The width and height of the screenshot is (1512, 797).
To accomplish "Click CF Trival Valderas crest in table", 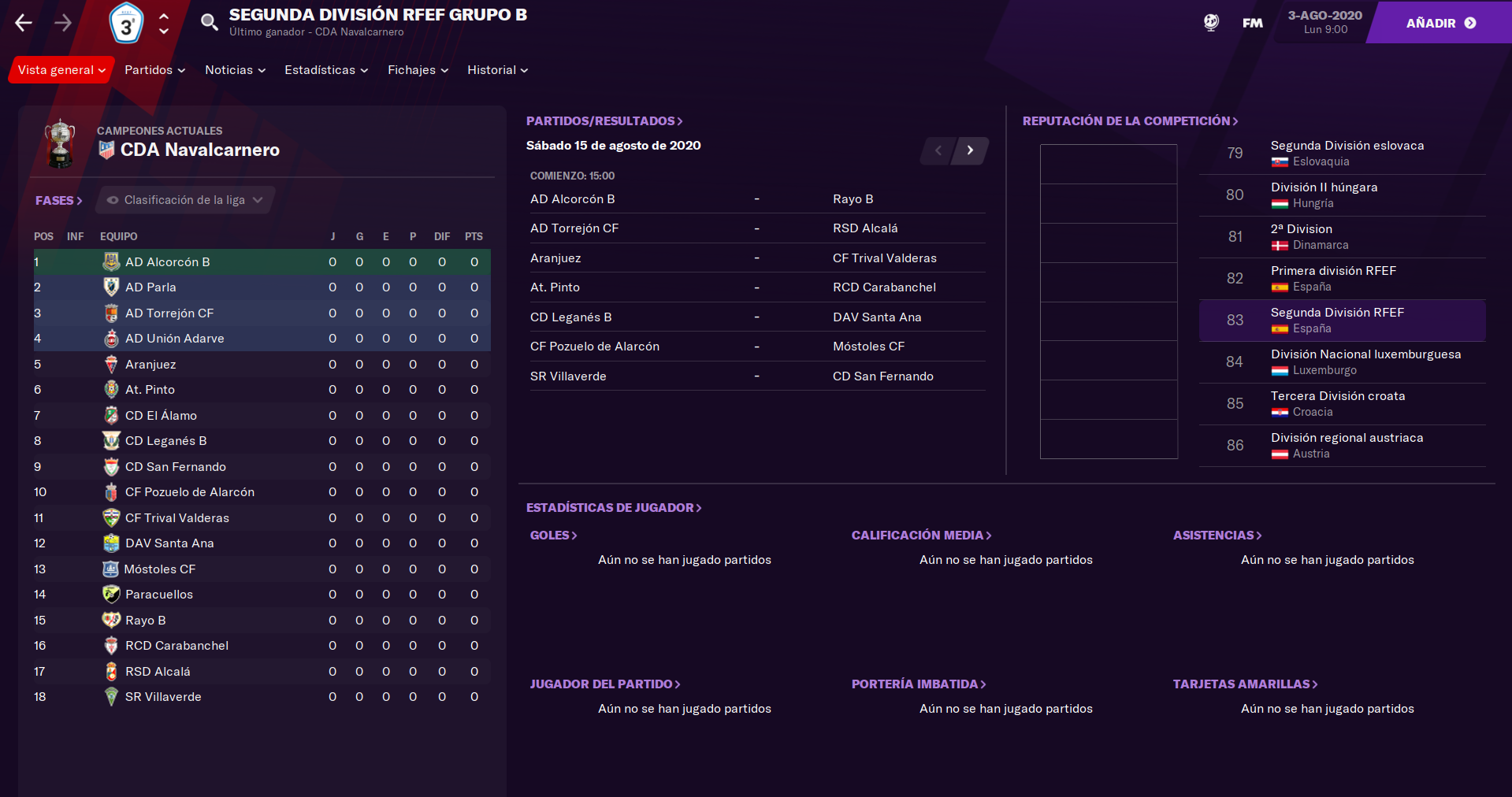I will click(x=111, y=518).
